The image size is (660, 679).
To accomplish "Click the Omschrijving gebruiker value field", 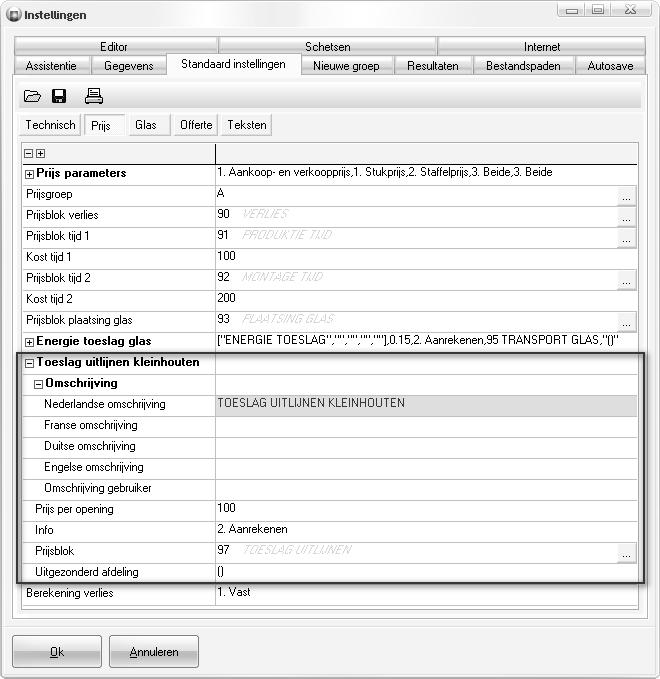I will pyautogui.click(x=426, y=489).
